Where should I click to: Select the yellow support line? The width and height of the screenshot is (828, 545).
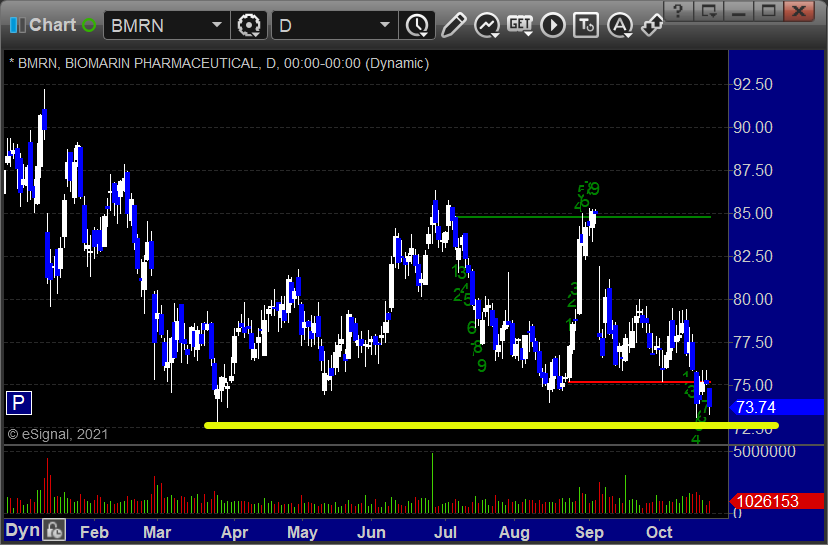click(491, 425)
